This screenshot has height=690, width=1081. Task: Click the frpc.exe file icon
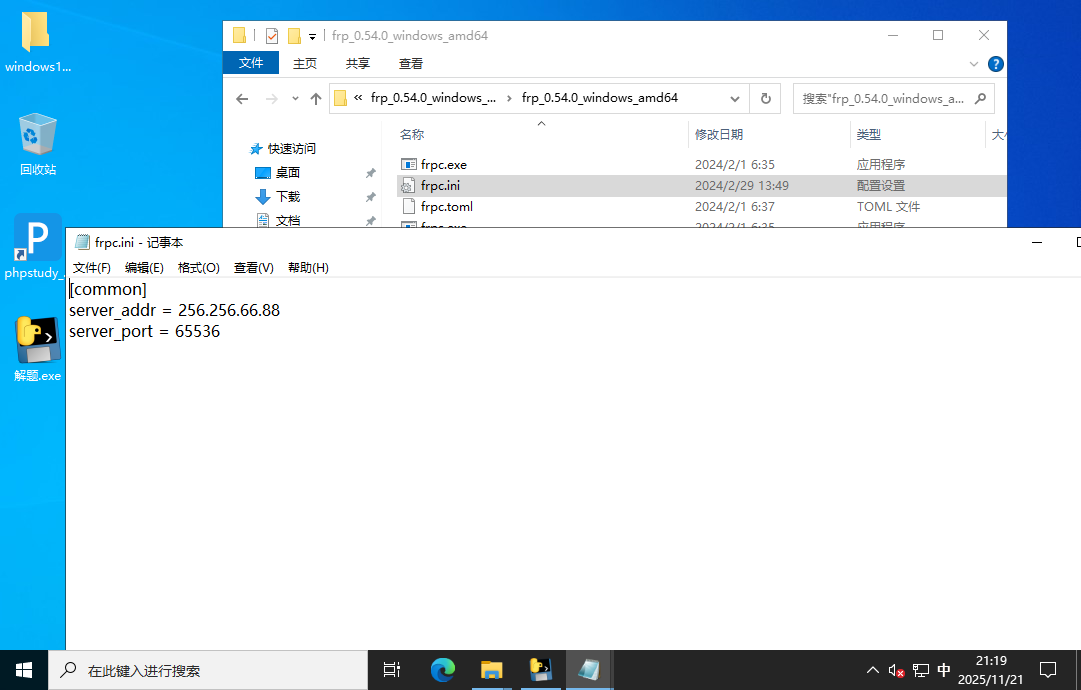point(408,165)
